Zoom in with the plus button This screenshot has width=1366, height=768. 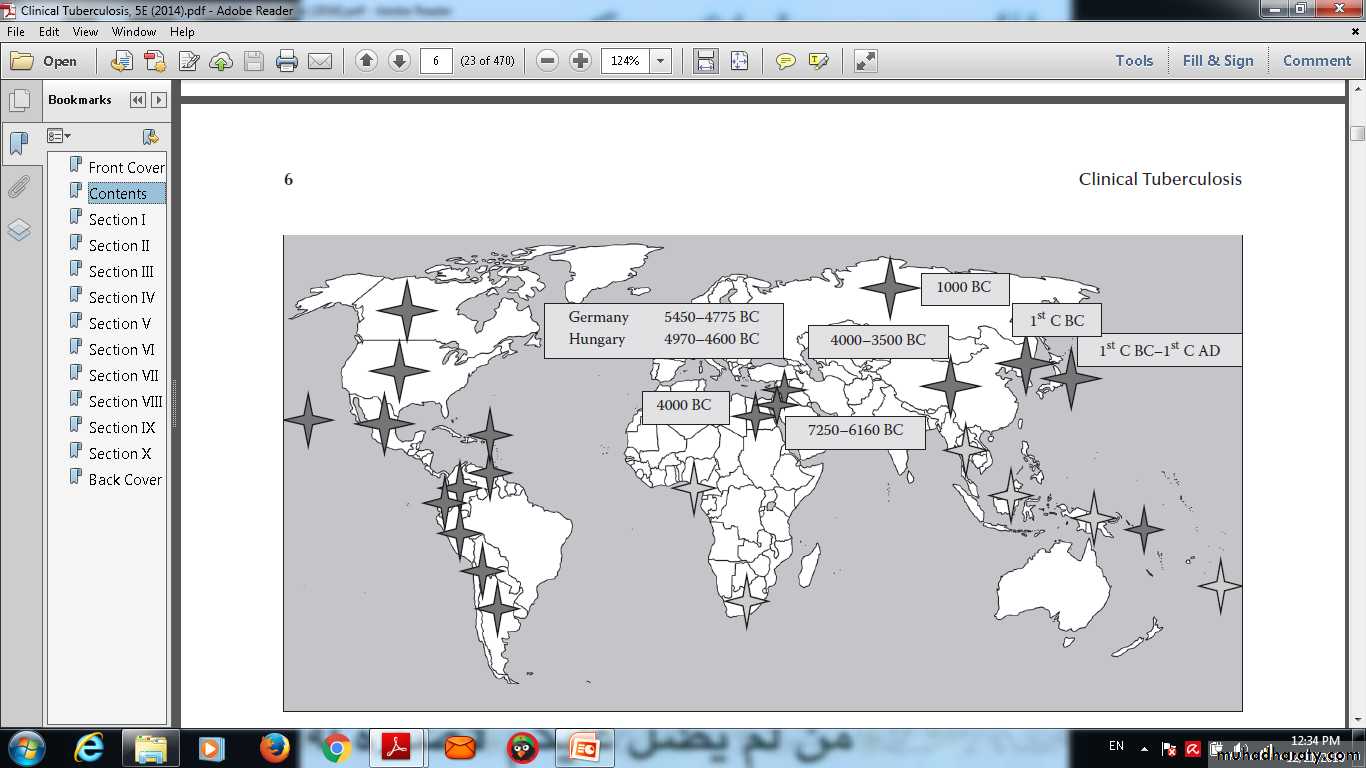pos(580,61)
